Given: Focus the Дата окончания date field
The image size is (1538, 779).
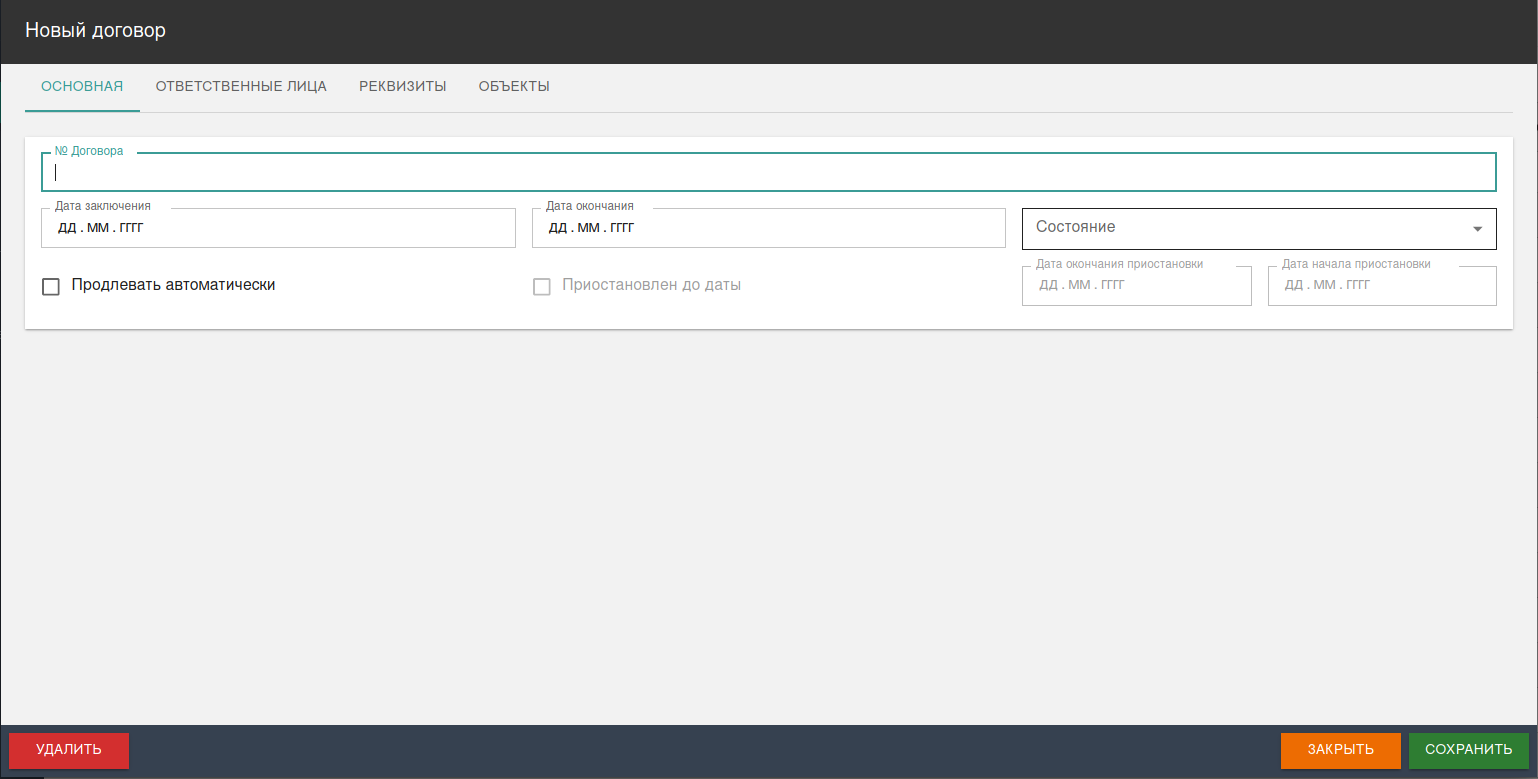Looking at the screenshot, I should (768, 228).
